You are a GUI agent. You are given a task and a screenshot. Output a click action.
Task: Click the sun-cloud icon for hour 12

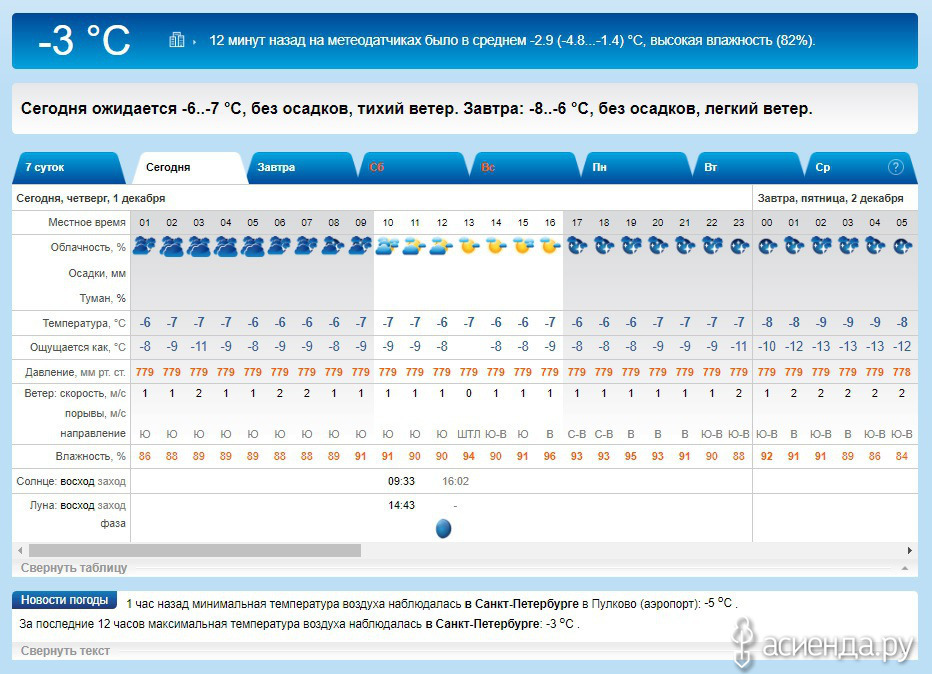tap(442, 245)
